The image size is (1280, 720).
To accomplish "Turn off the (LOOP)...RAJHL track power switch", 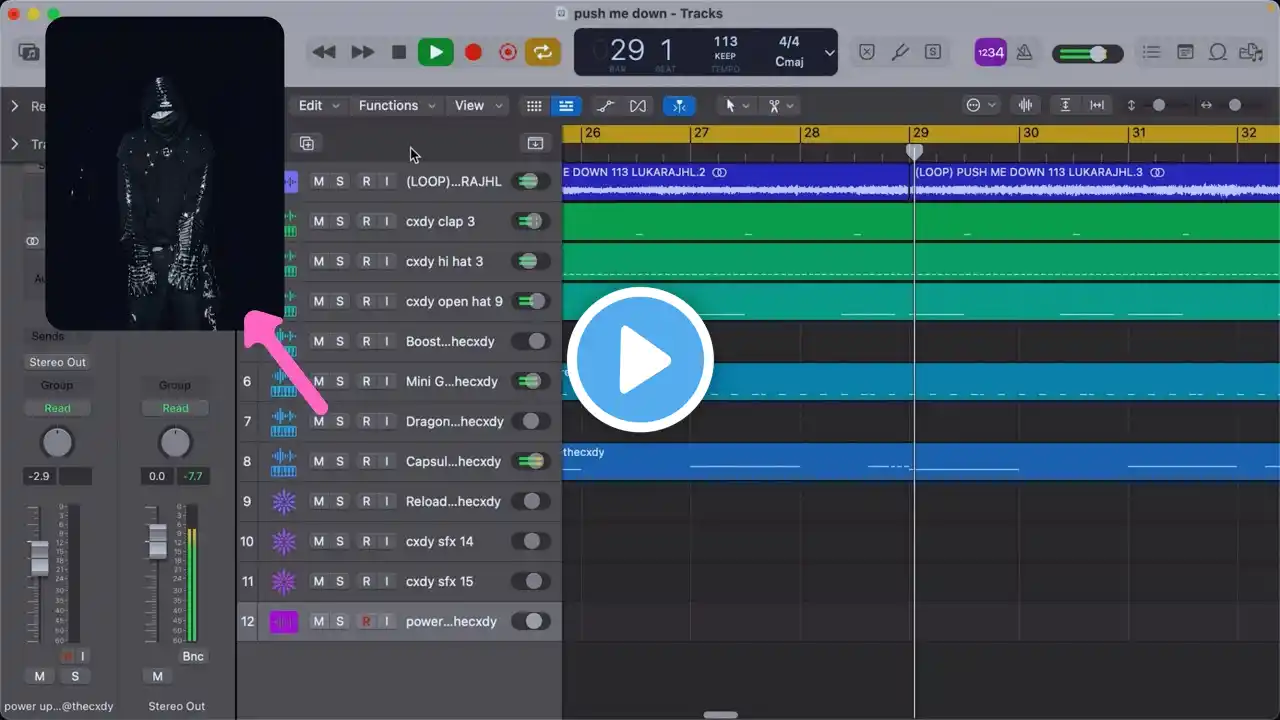I will [530, 181].
